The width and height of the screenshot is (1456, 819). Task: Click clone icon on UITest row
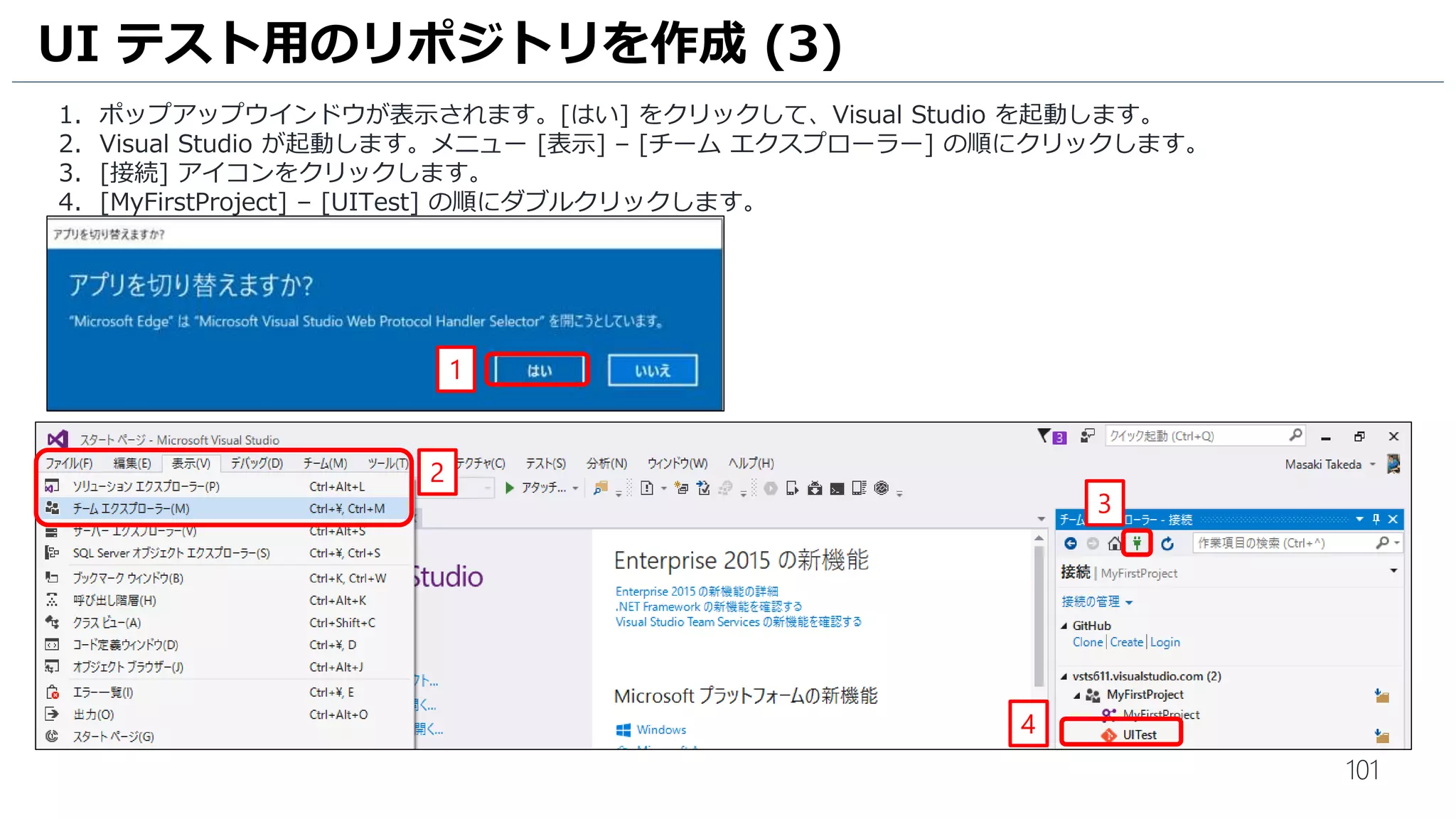point(1381,736)
